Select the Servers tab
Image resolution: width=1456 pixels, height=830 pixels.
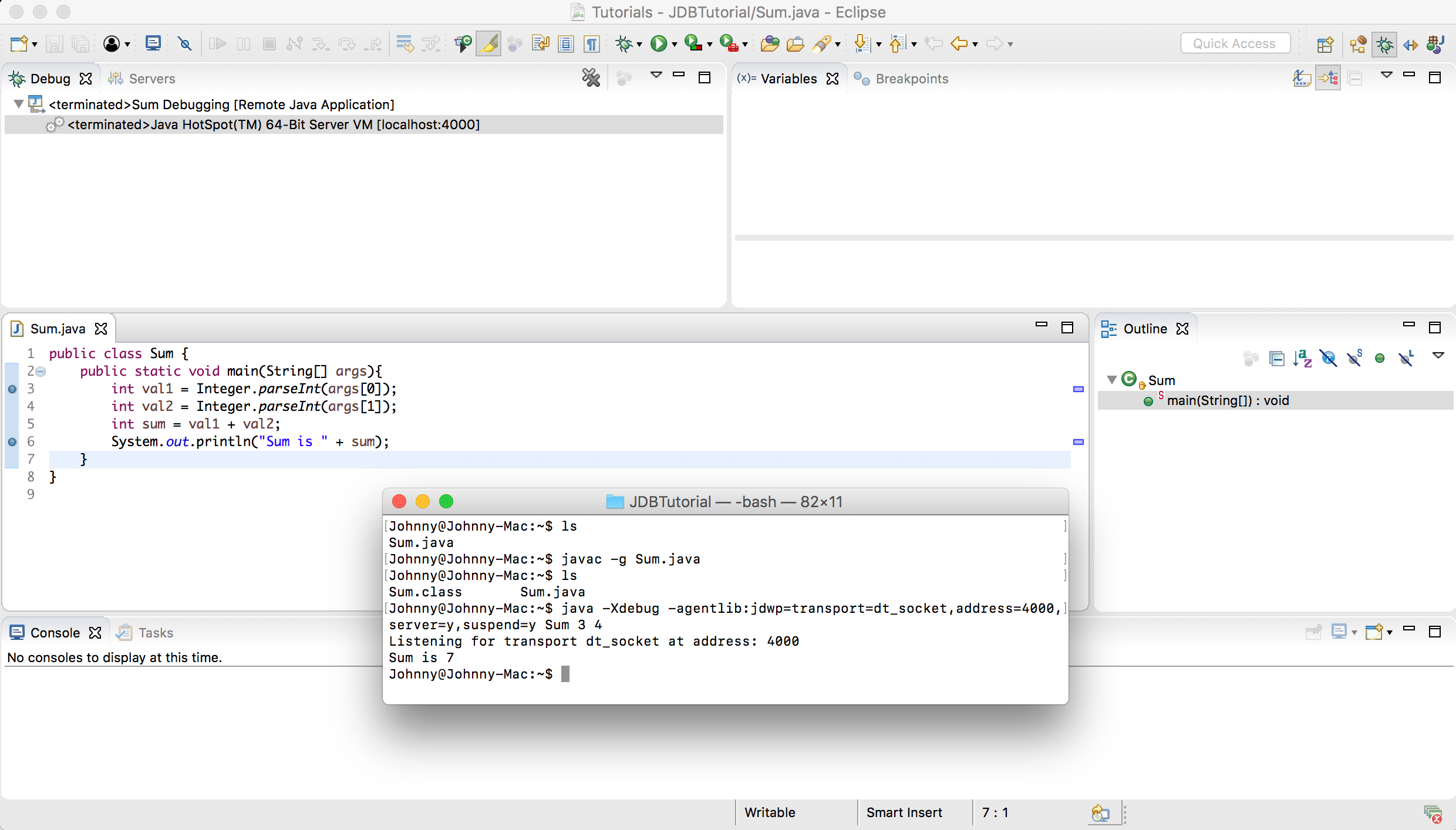point(141,79)
